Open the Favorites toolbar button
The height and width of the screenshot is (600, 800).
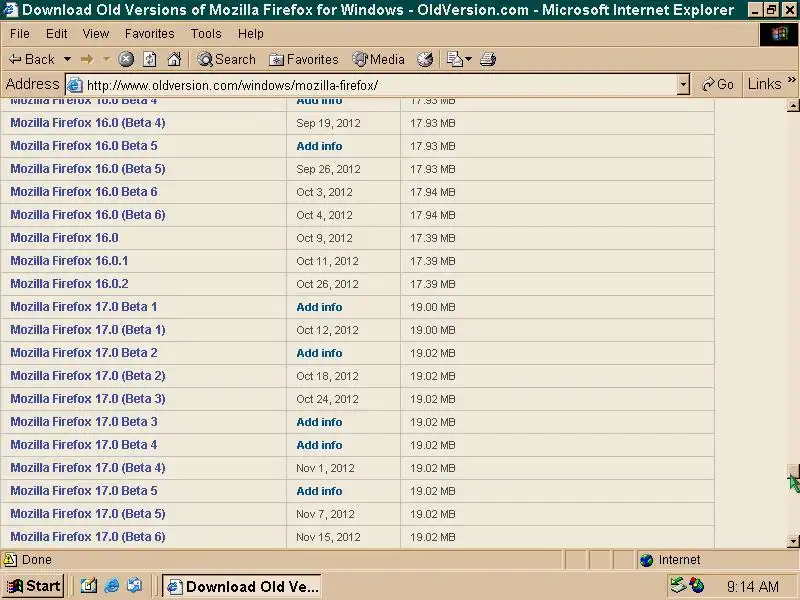coord(304,59)
